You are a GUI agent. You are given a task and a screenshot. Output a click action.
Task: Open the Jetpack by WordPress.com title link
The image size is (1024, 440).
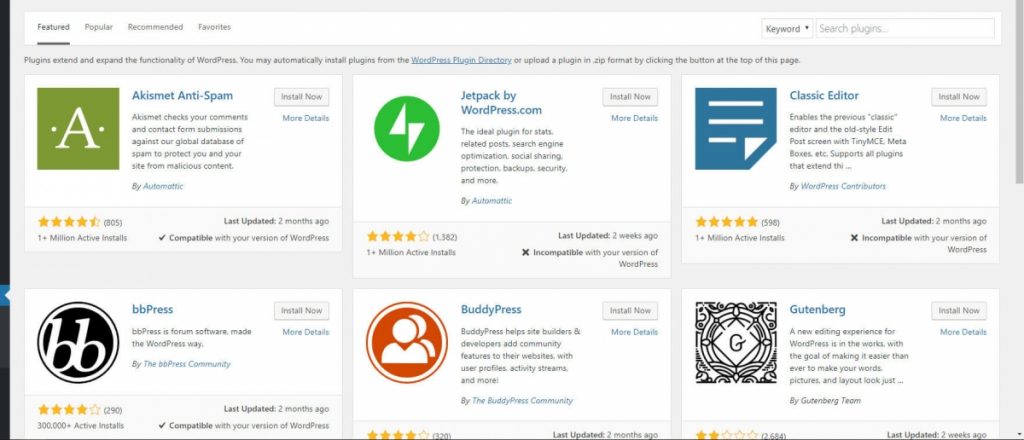pos(501,102)
